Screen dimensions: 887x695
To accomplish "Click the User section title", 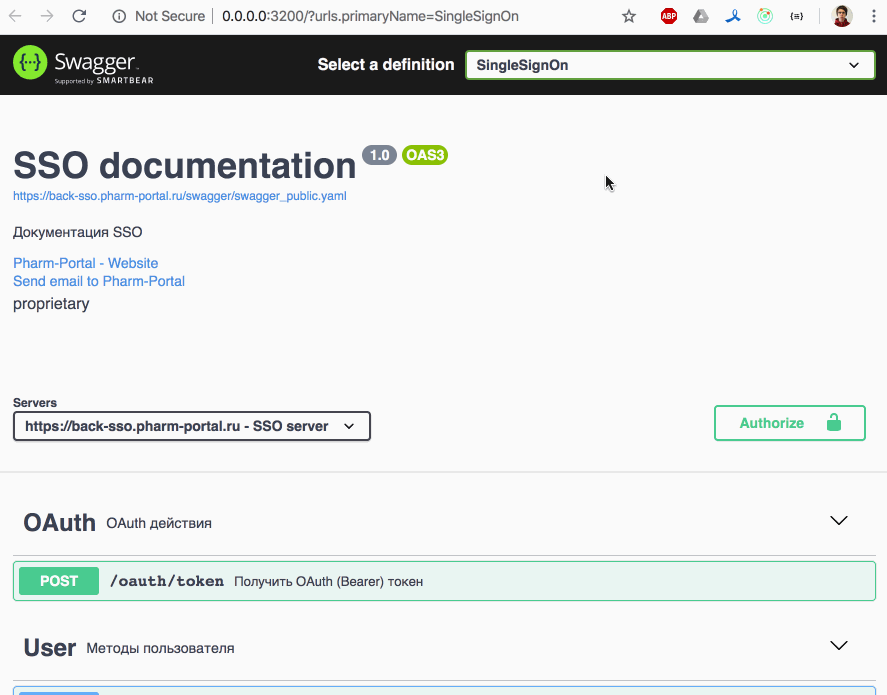I will click(50, 647).
